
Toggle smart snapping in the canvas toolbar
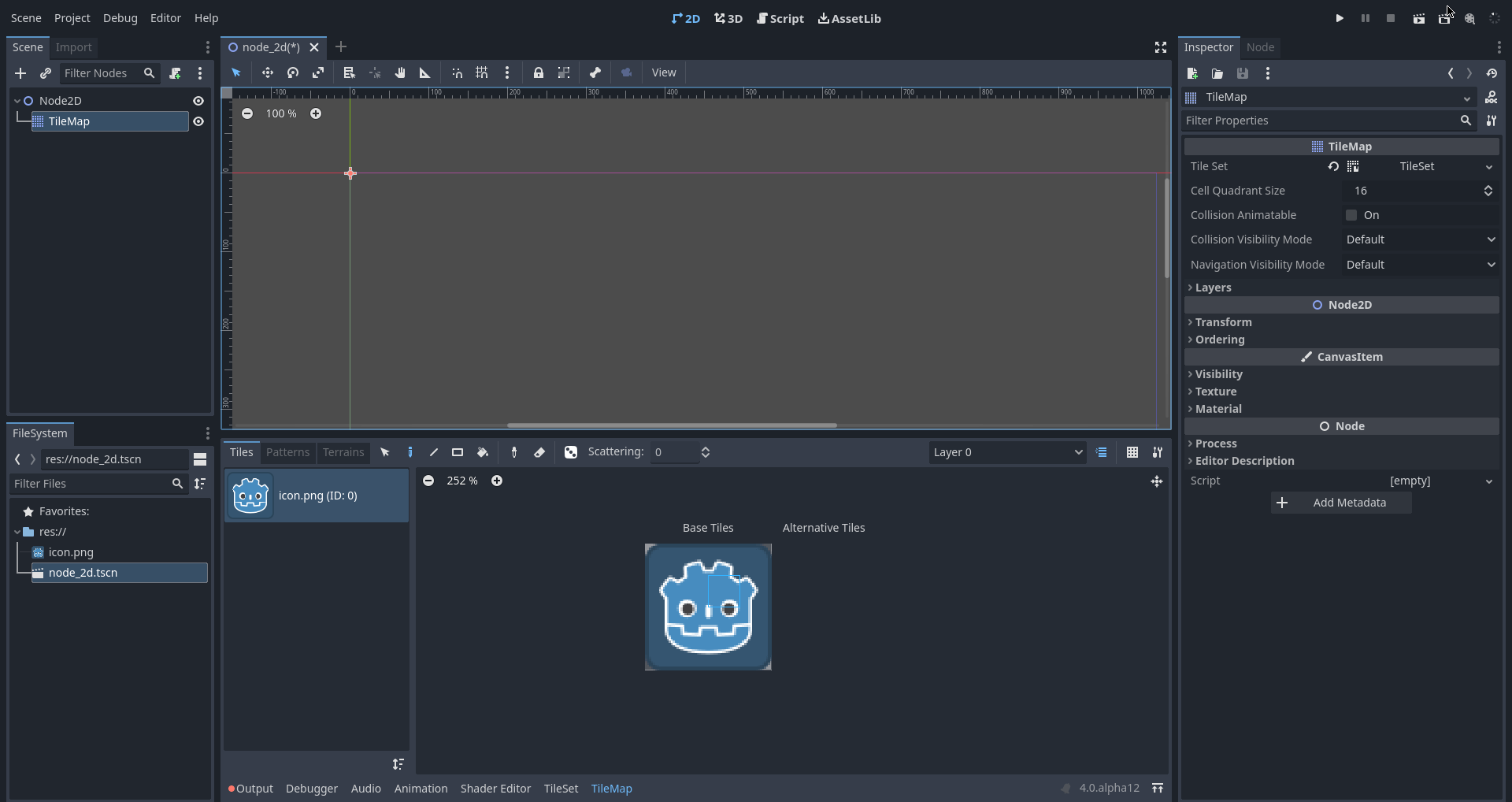pyautogui.click(x=457, y=72)
